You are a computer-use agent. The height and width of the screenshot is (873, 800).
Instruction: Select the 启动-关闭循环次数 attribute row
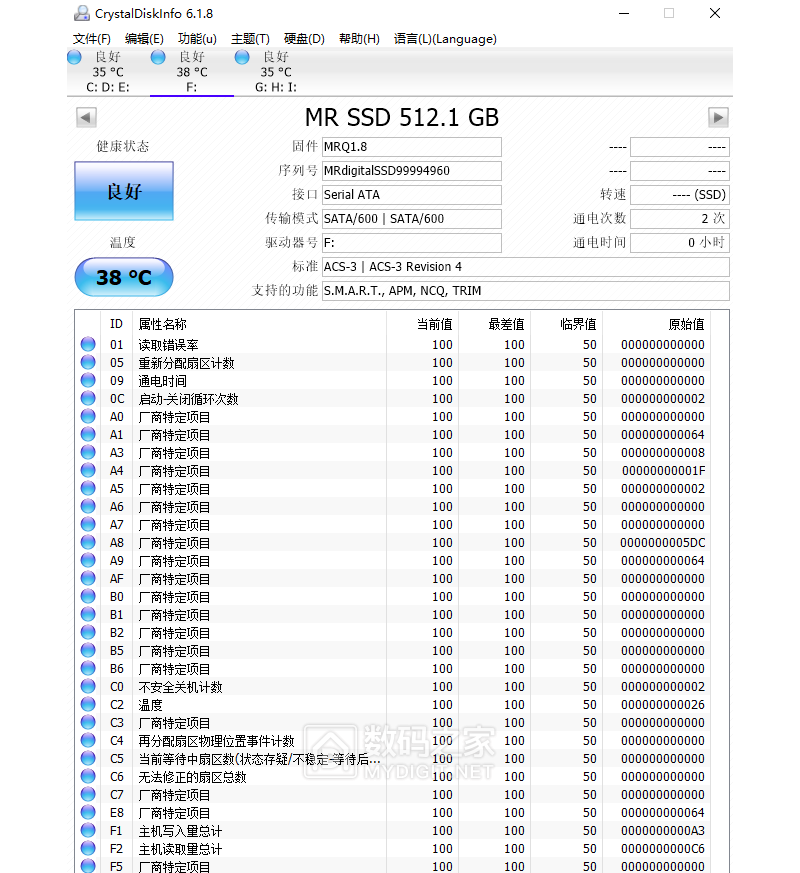pos(393,399)
